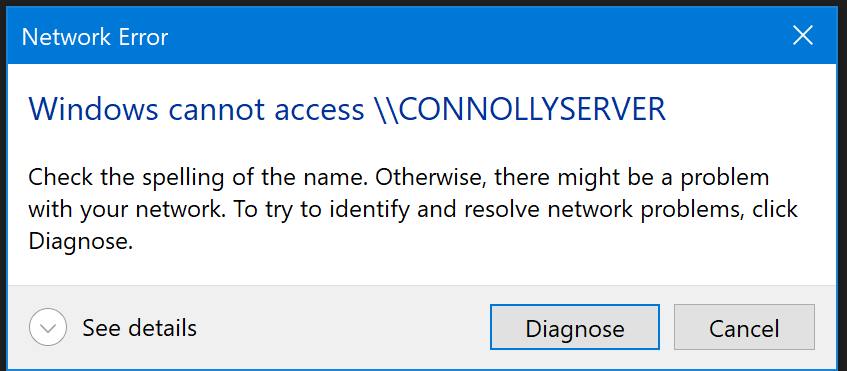
Task: Click the circular chevron icon beside See details
Action: pos(48,327)
